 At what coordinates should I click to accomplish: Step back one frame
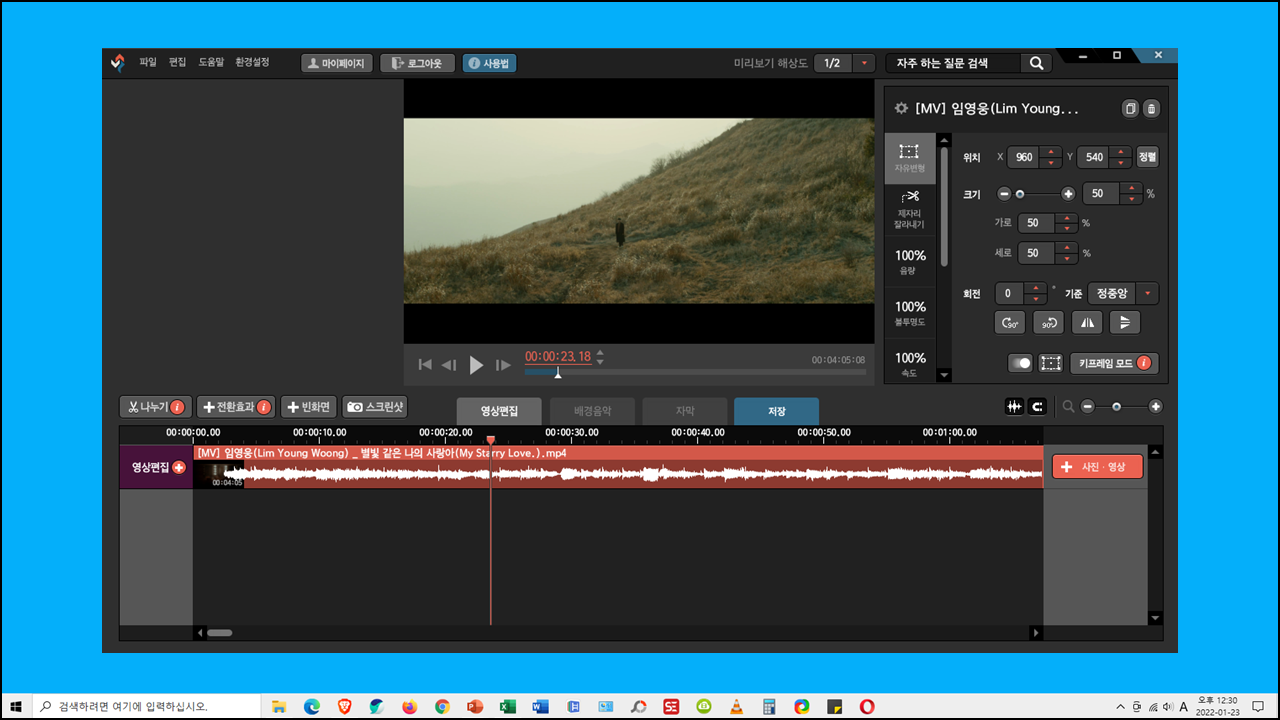click(449, 365)
